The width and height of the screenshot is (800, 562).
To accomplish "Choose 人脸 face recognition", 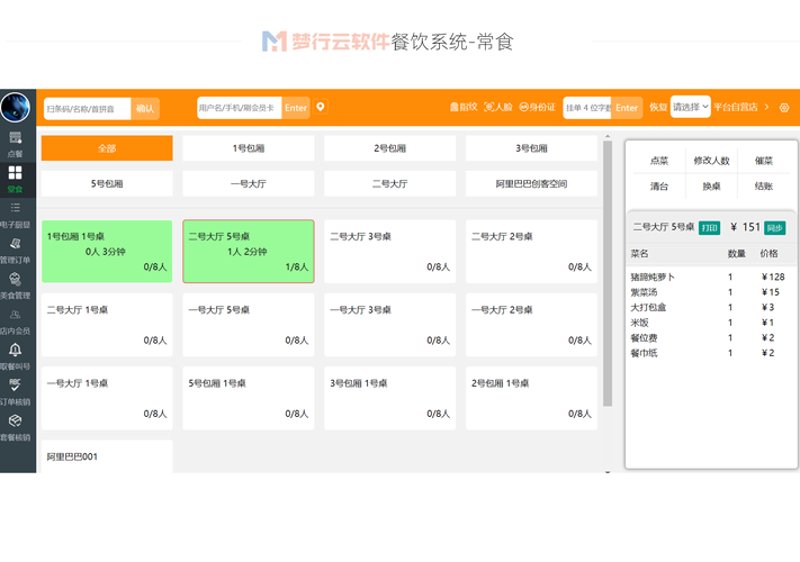I will (x=498, y=107).
